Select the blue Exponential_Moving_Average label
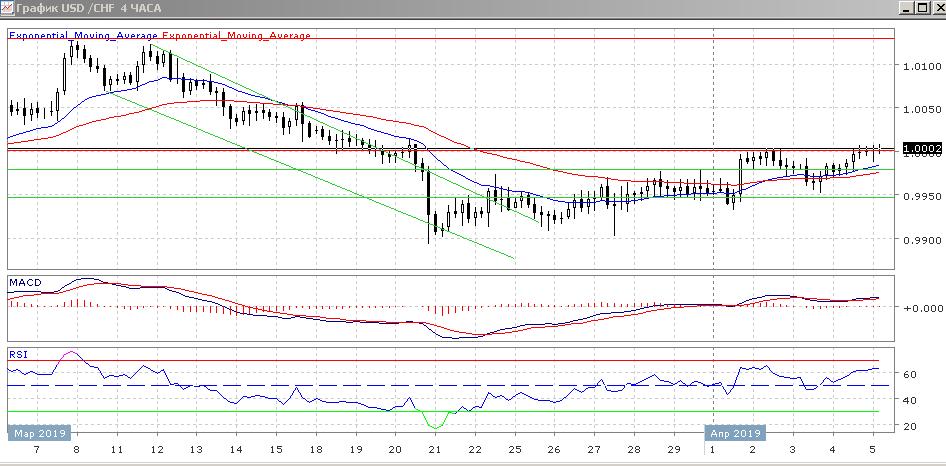This screenshot has height=466, width=946. click(x=83, y=35)
